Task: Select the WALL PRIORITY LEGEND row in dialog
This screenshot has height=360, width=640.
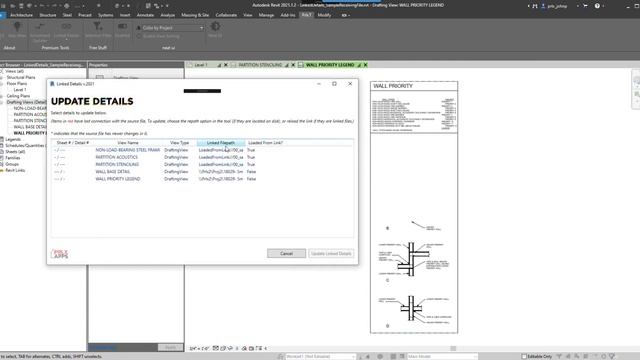Action: tap(202, 179)
